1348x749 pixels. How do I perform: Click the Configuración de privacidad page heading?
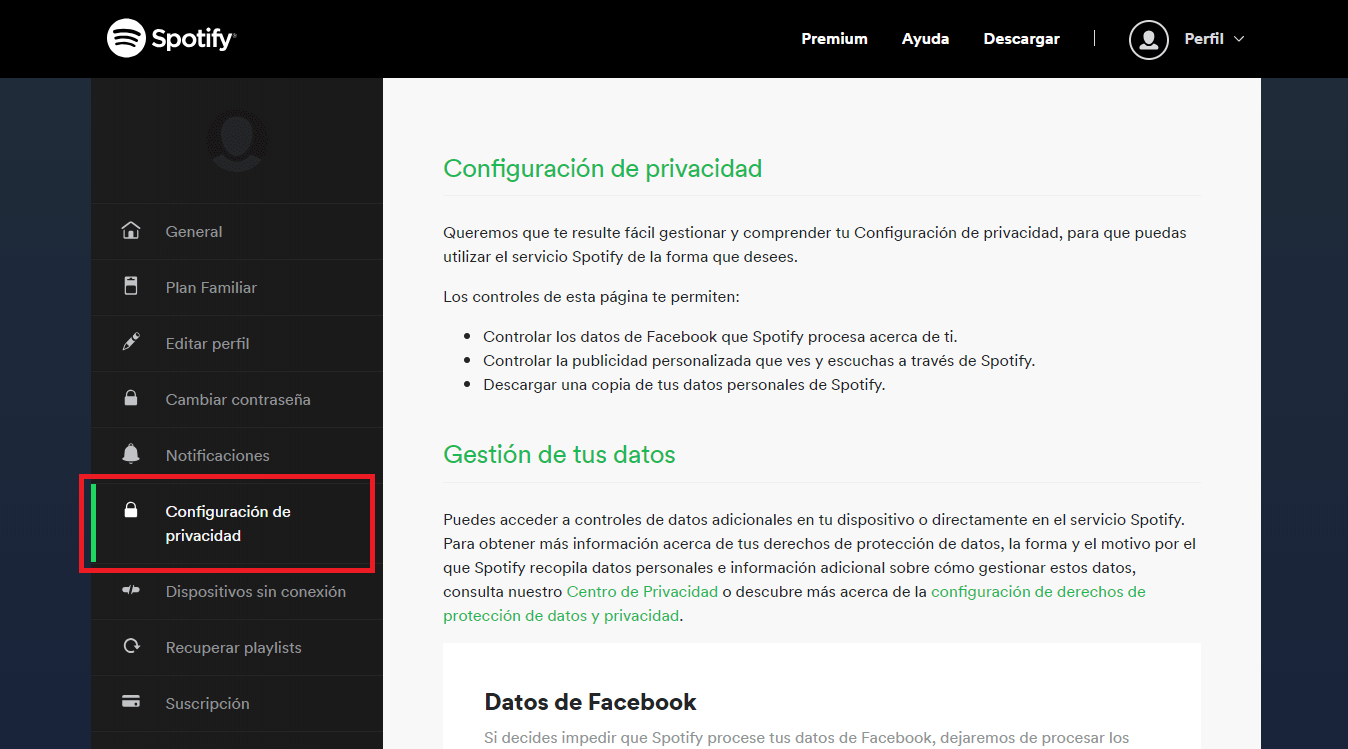603,168
